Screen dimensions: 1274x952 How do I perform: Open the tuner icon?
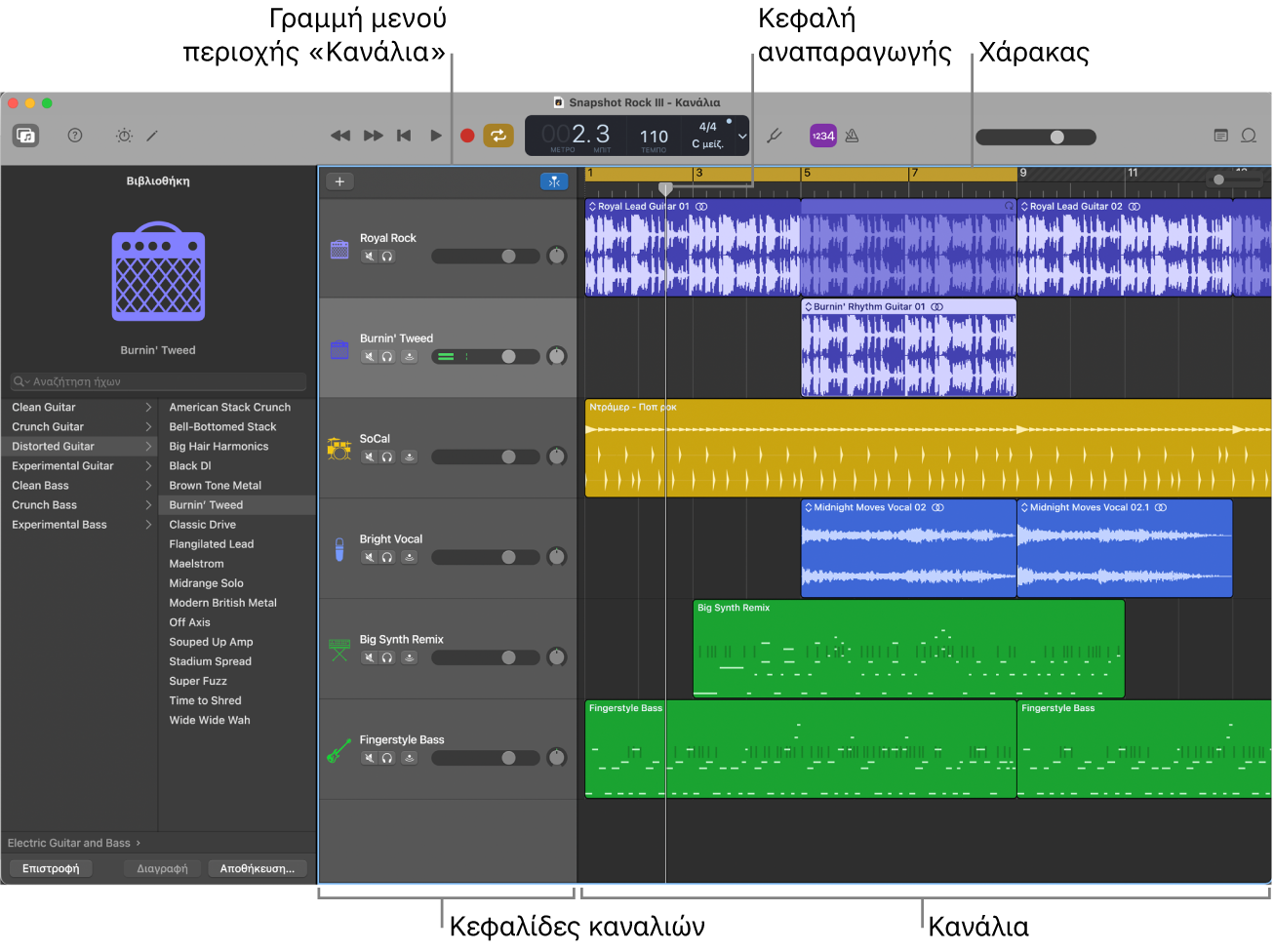point(775,136)
